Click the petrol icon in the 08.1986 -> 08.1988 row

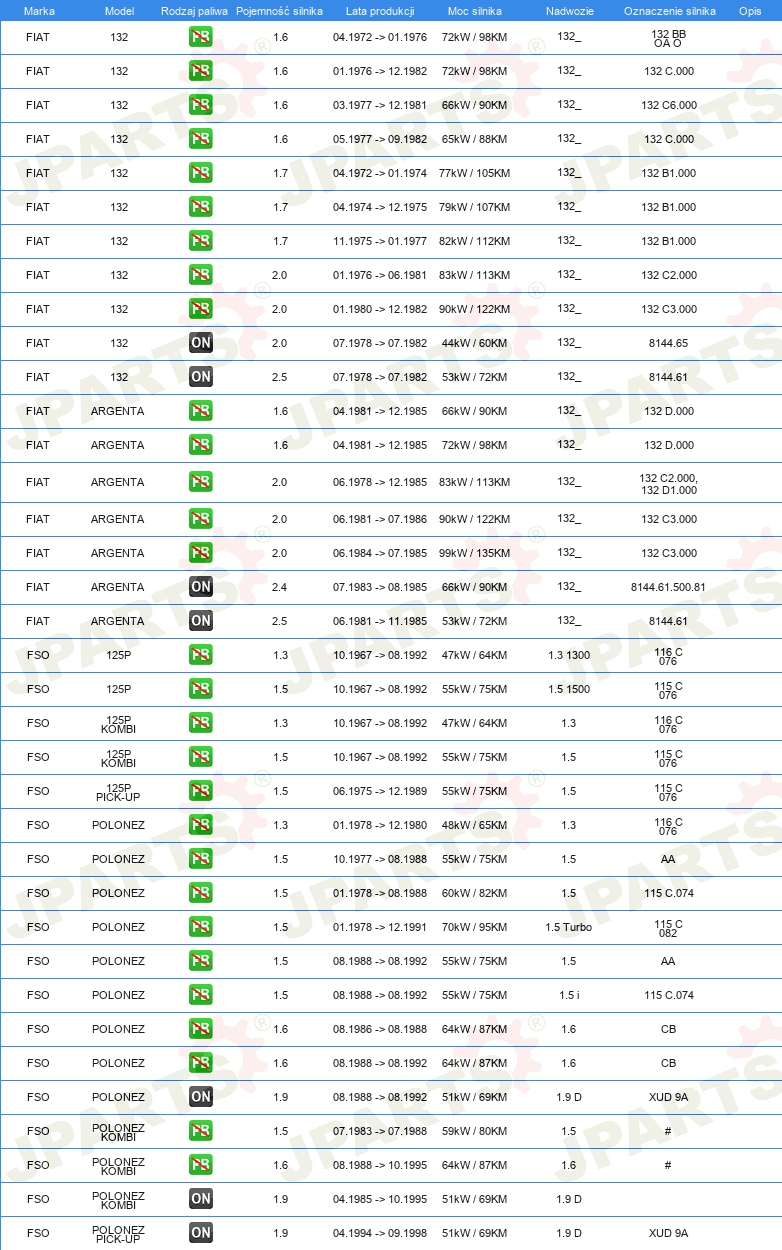point(201,1029)
